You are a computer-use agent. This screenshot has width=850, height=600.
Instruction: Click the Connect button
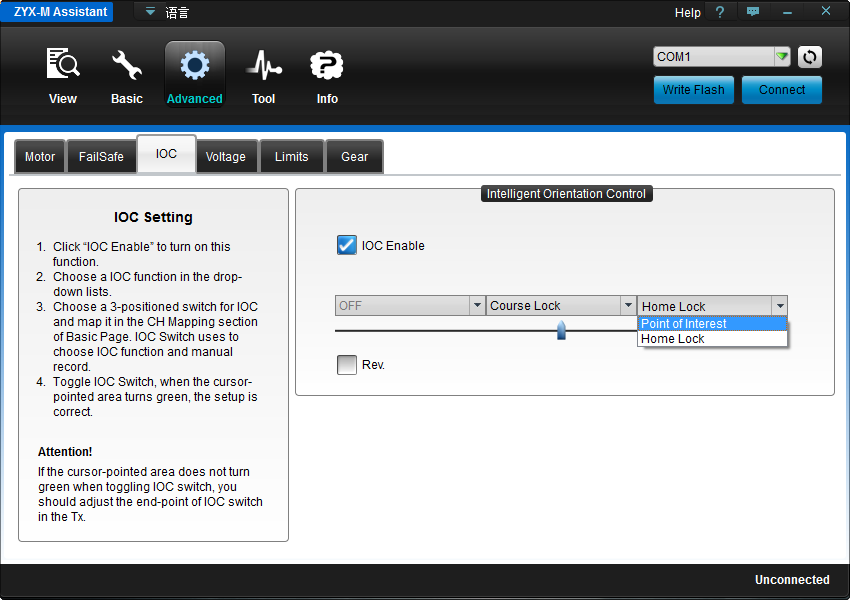782,90
